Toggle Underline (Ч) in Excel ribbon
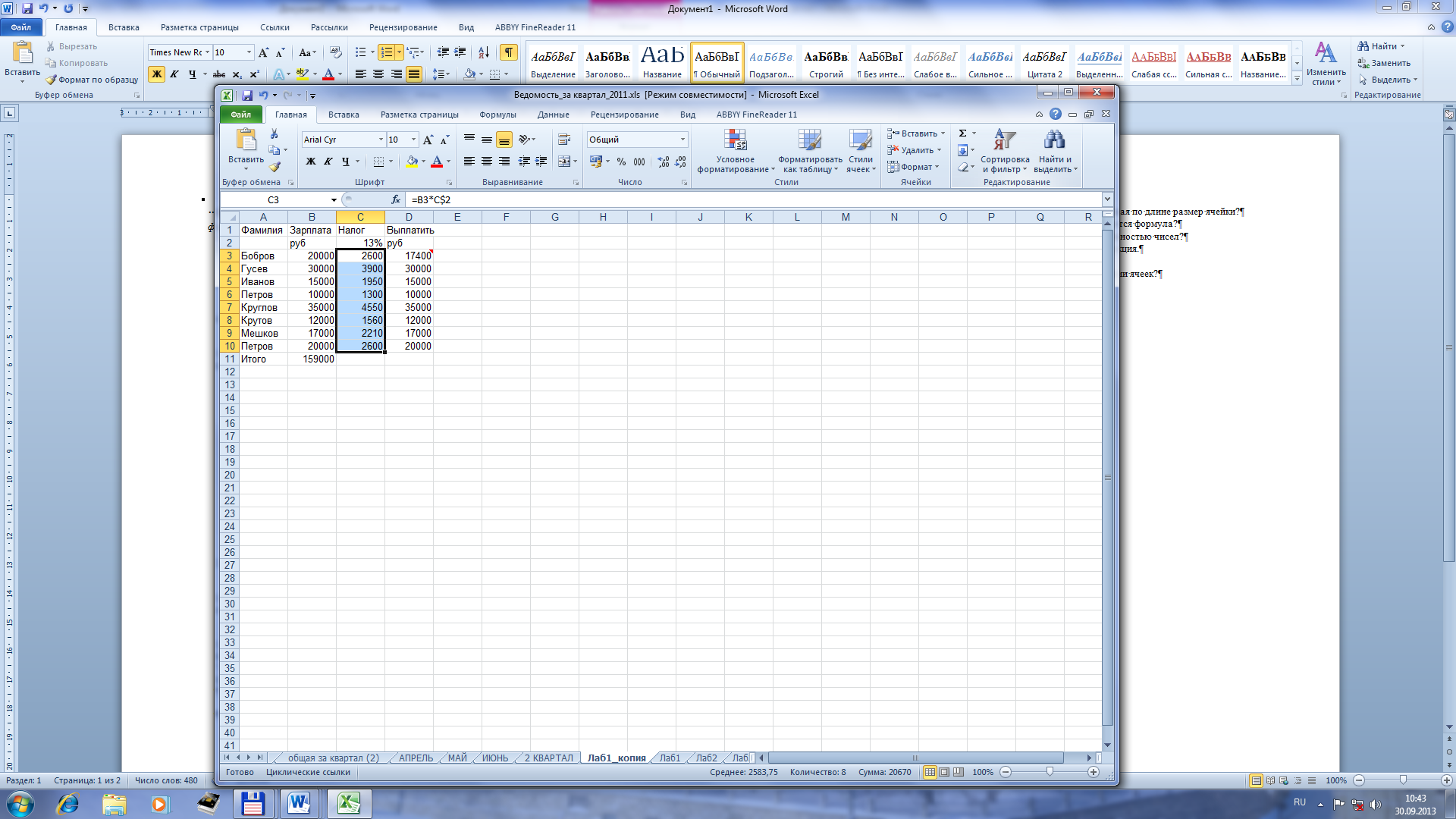Screen dimensions: 1456x819 click(x=345, y=162)
